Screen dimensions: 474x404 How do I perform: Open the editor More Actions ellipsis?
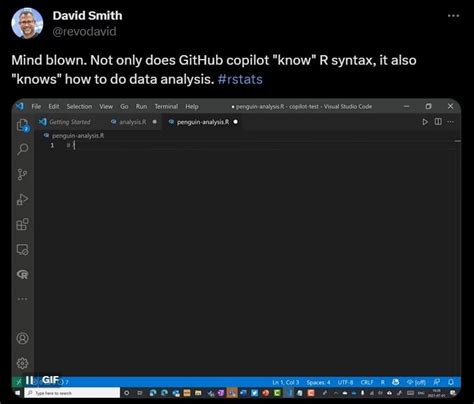[450, 122]
